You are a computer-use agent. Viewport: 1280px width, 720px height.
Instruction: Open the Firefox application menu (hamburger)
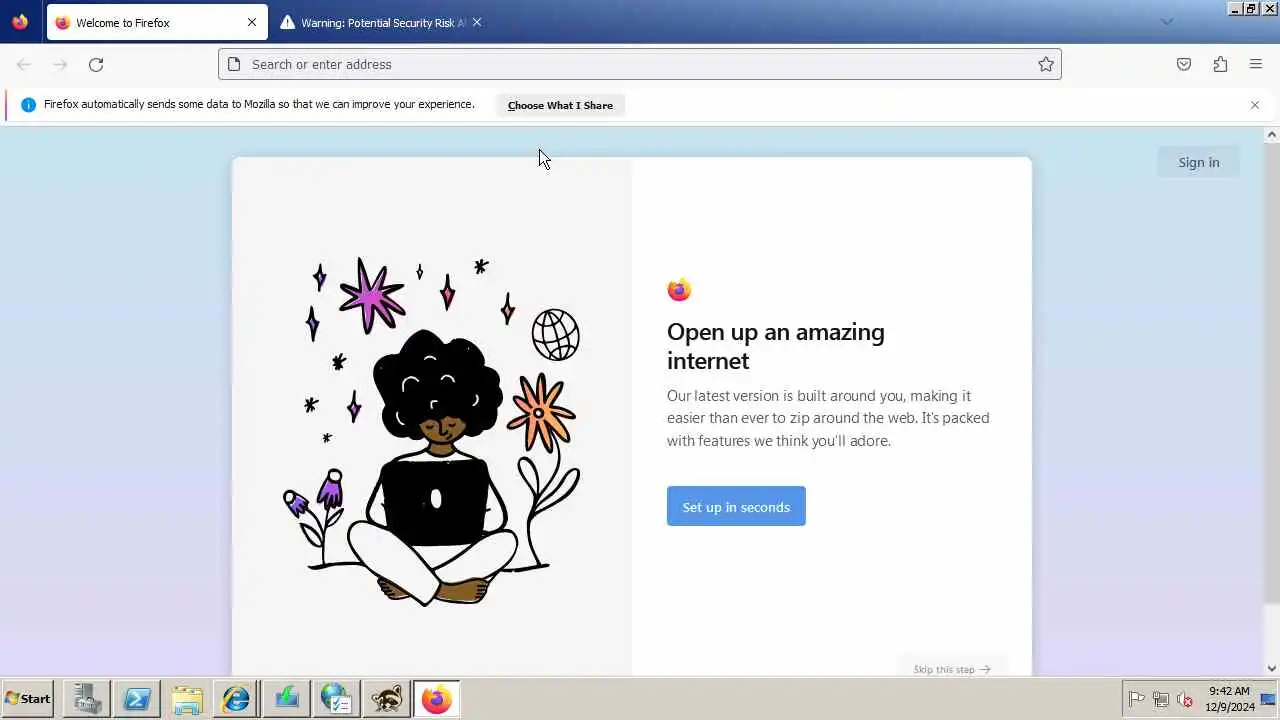pyautogui.click(x=1256, y=64)
